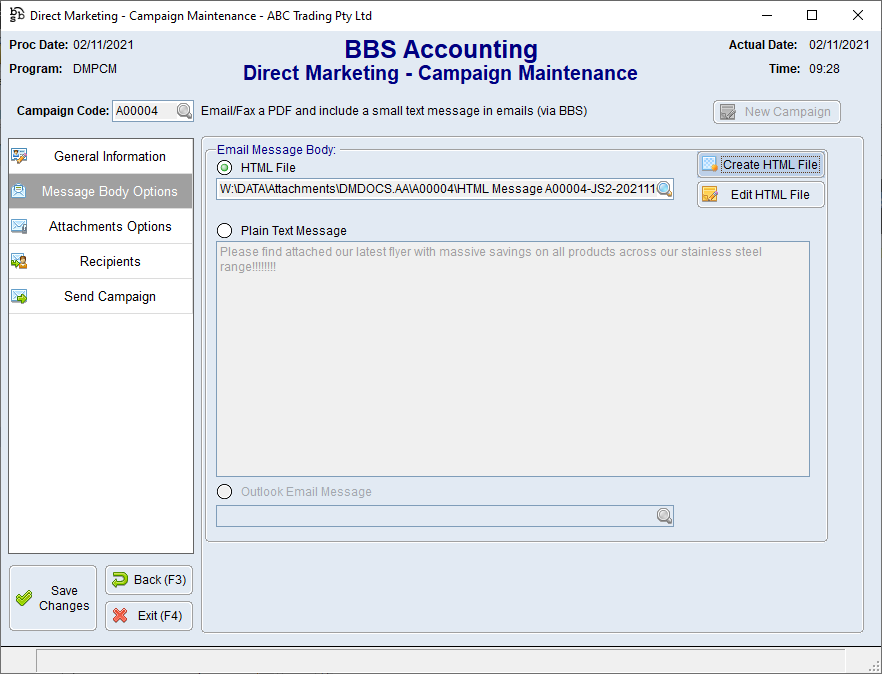Image resolution: width=882 pixels, height=674 pixels.
Task: Click the Edit HTML File button
Action: click(760, 194)
